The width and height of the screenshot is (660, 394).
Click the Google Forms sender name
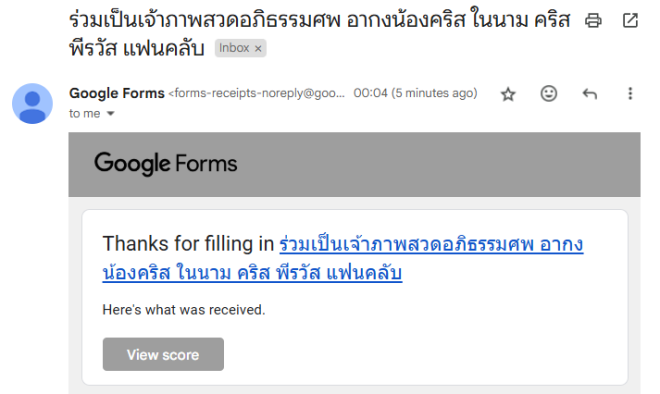click(x=117, y=93)
